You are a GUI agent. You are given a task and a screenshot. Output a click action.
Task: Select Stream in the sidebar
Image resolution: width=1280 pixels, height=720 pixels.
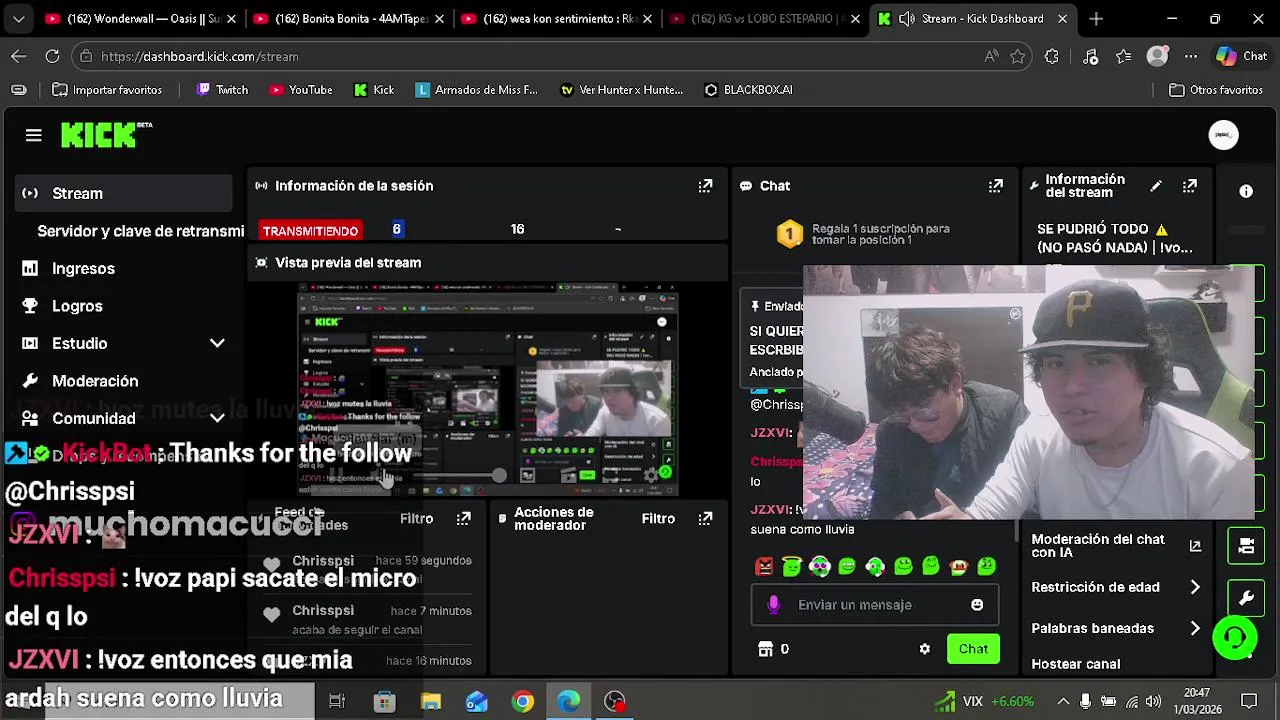pos(124,193)
